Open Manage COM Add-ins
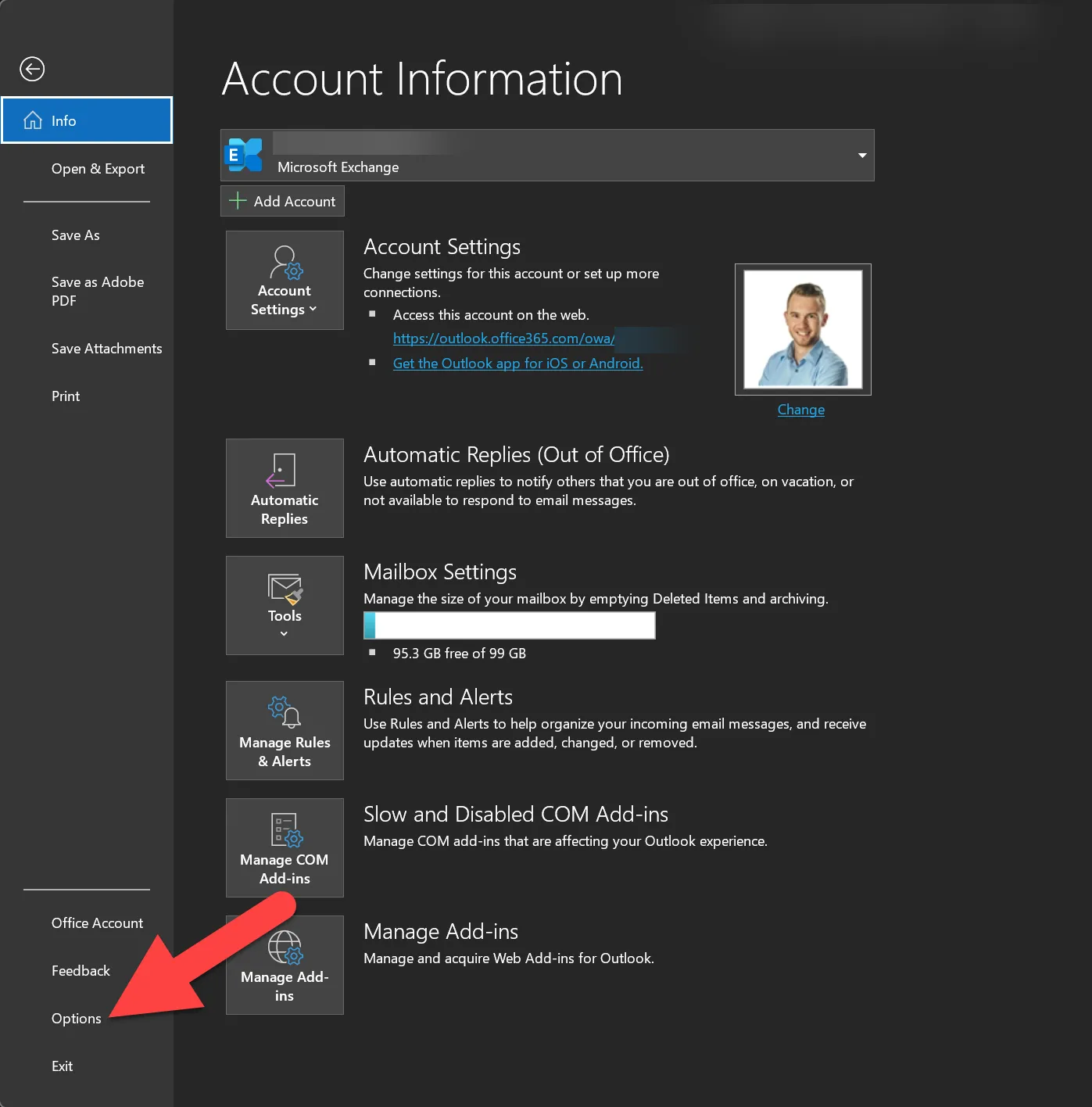The width and height of the screenshot is (1092, 1107). click(x=285, y=847)
